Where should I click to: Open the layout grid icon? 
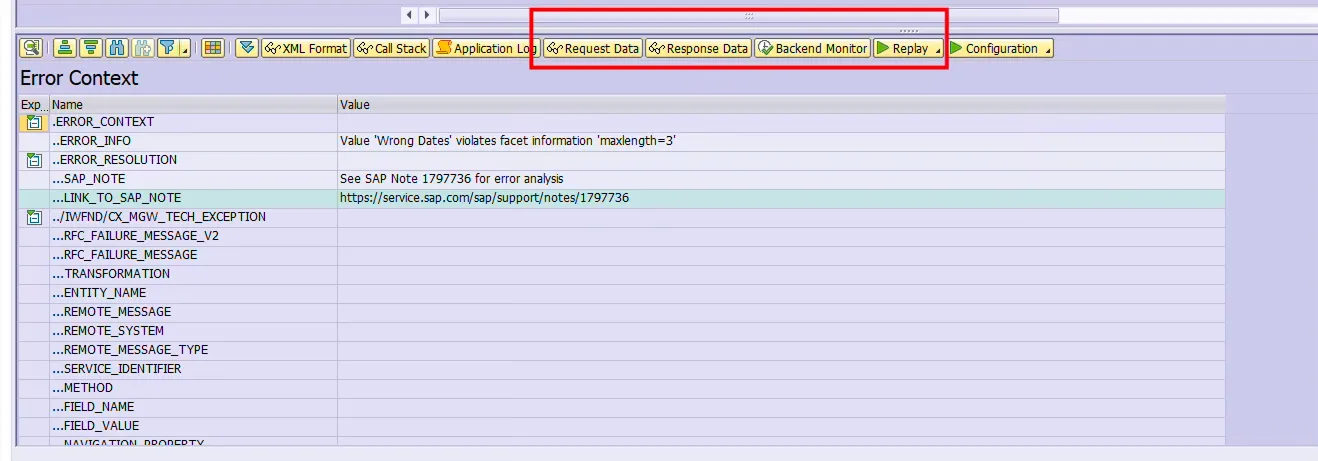(212, 48)
